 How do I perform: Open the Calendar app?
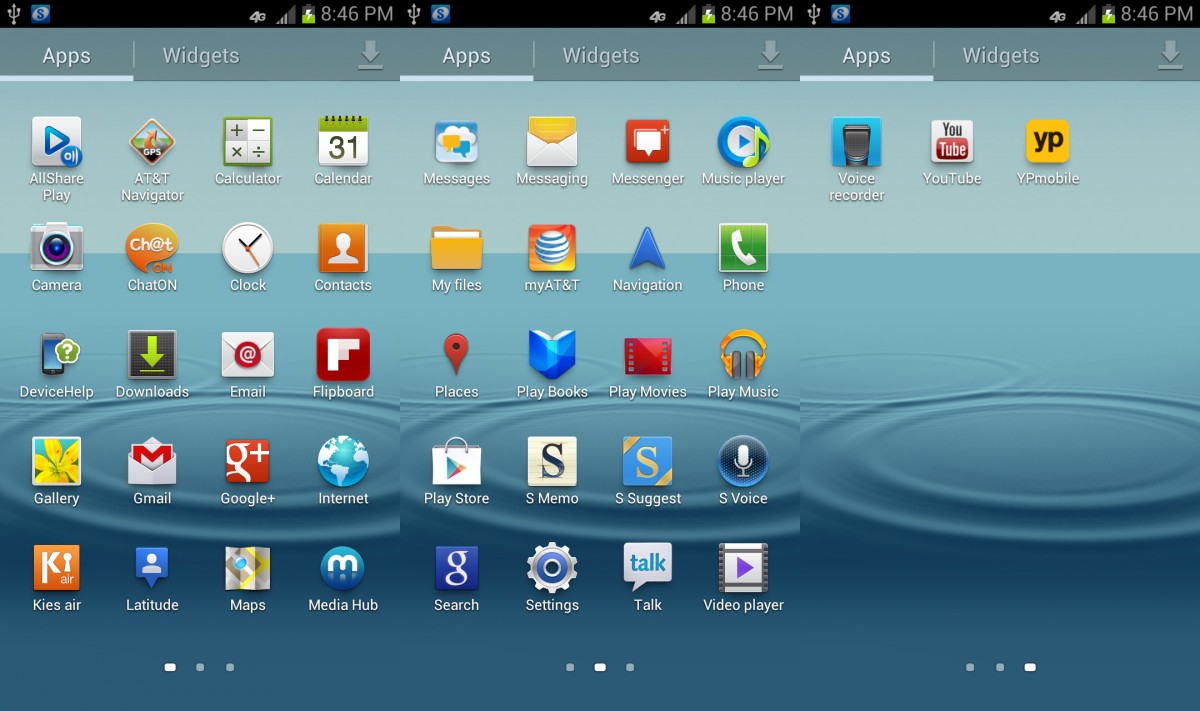343,142
